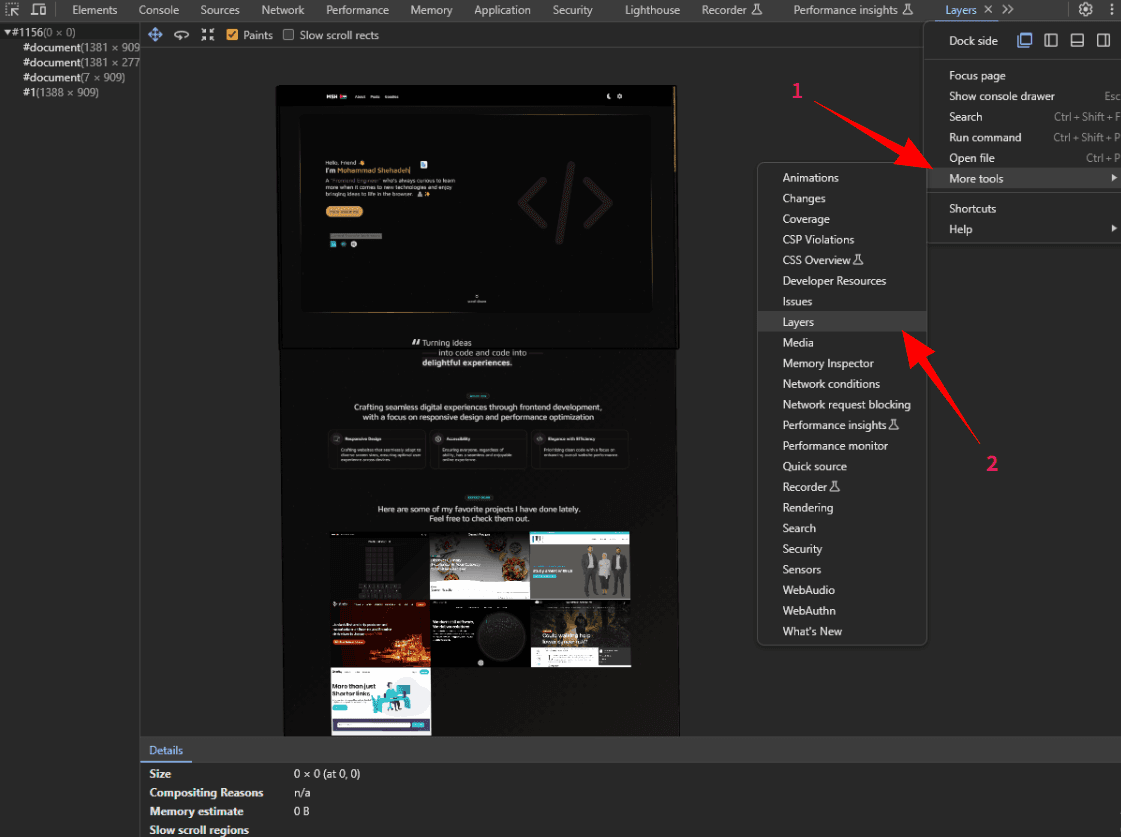Select the pan mode tool icon
Image resolution: width=1121 pixels, height=837 pixels.
pyautogui.click(x=155, y=35)
